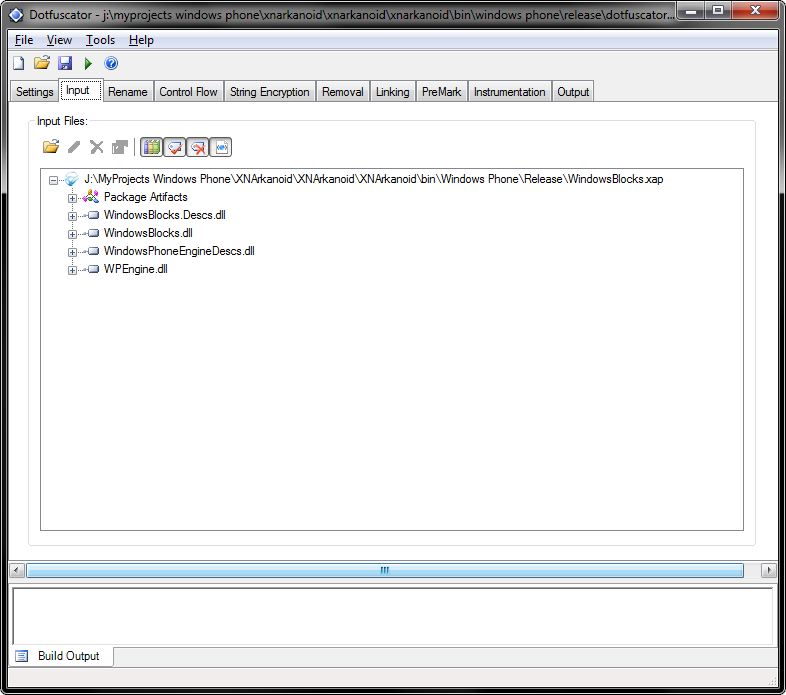
Task: Run the build with the green play icon
Action: click(88, 63)
